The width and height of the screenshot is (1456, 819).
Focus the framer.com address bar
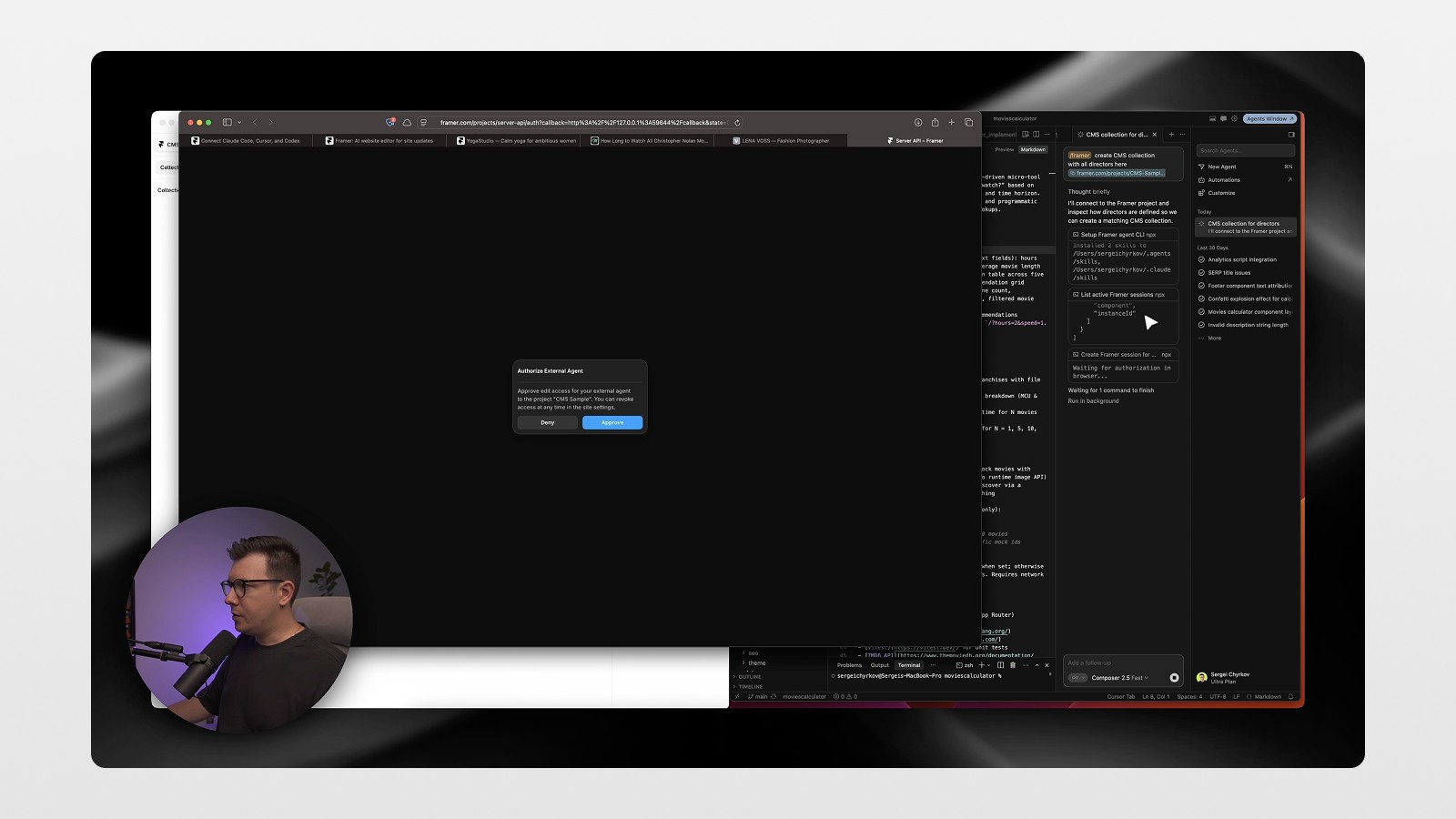(582, 122)
